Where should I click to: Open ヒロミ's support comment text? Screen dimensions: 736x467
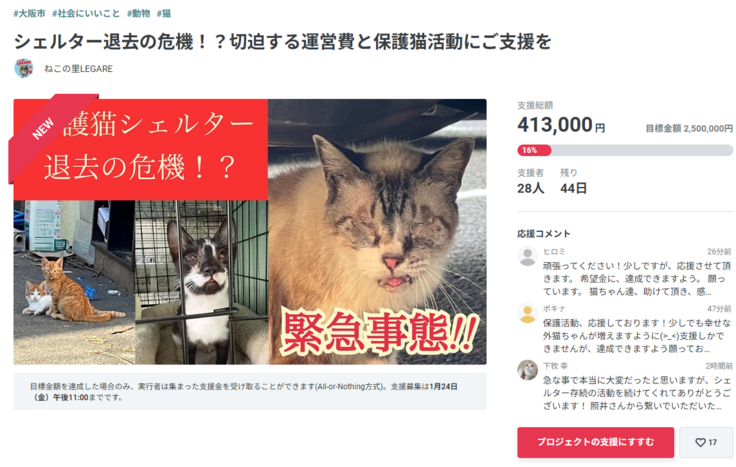[636, 279]
